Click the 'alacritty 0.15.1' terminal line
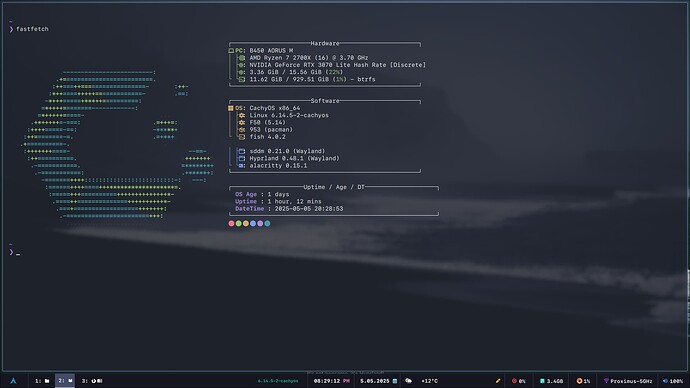 273,166
